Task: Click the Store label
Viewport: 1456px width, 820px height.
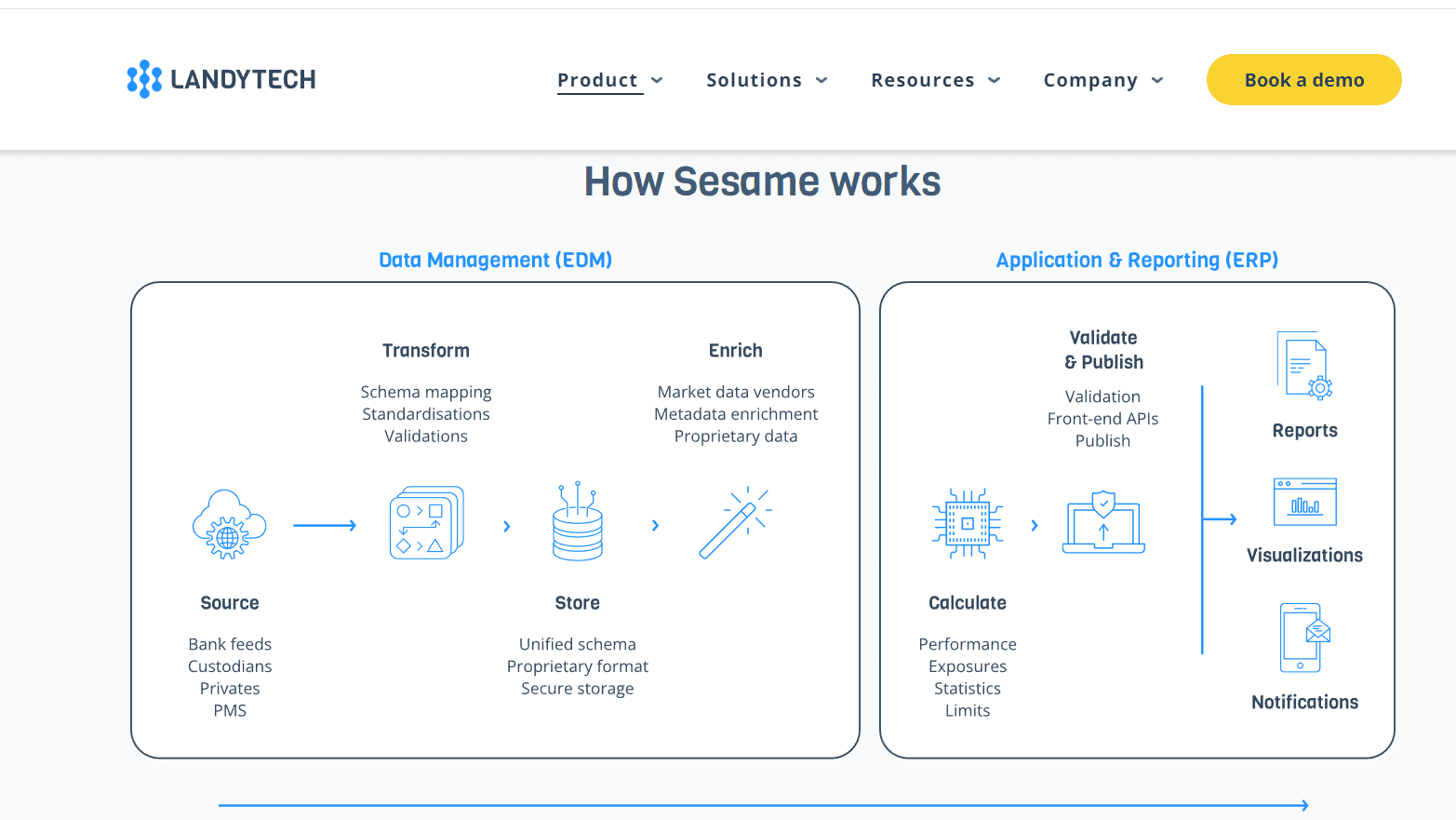Action: pyautogui.click(x=578, y=603)
